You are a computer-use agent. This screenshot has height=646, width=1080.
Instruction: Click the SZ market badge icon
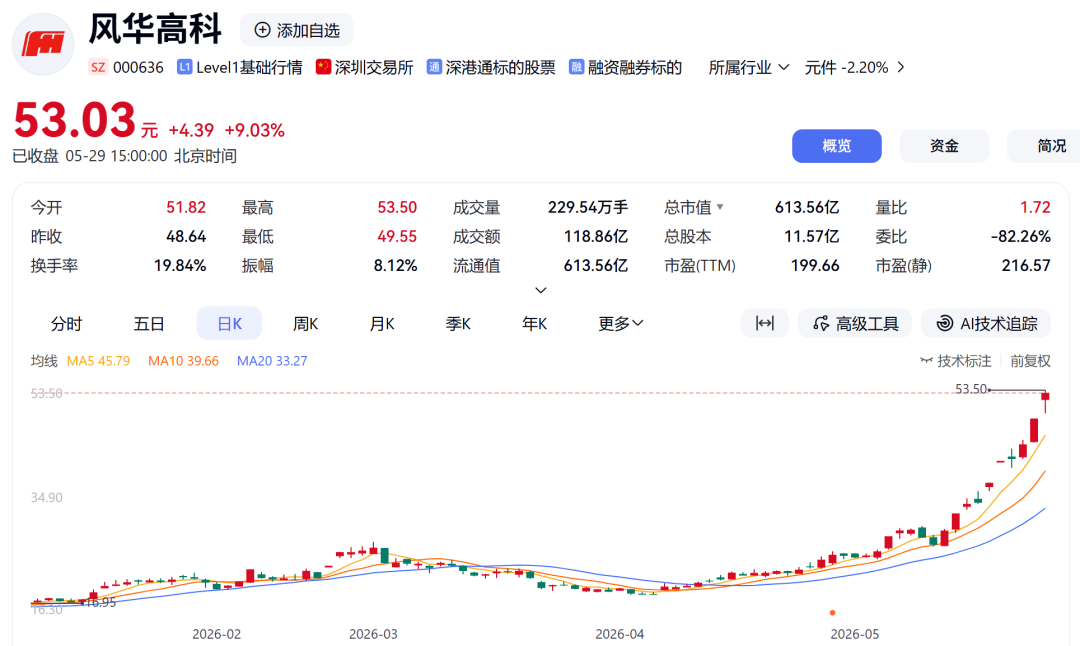click(x=98, y=67)
